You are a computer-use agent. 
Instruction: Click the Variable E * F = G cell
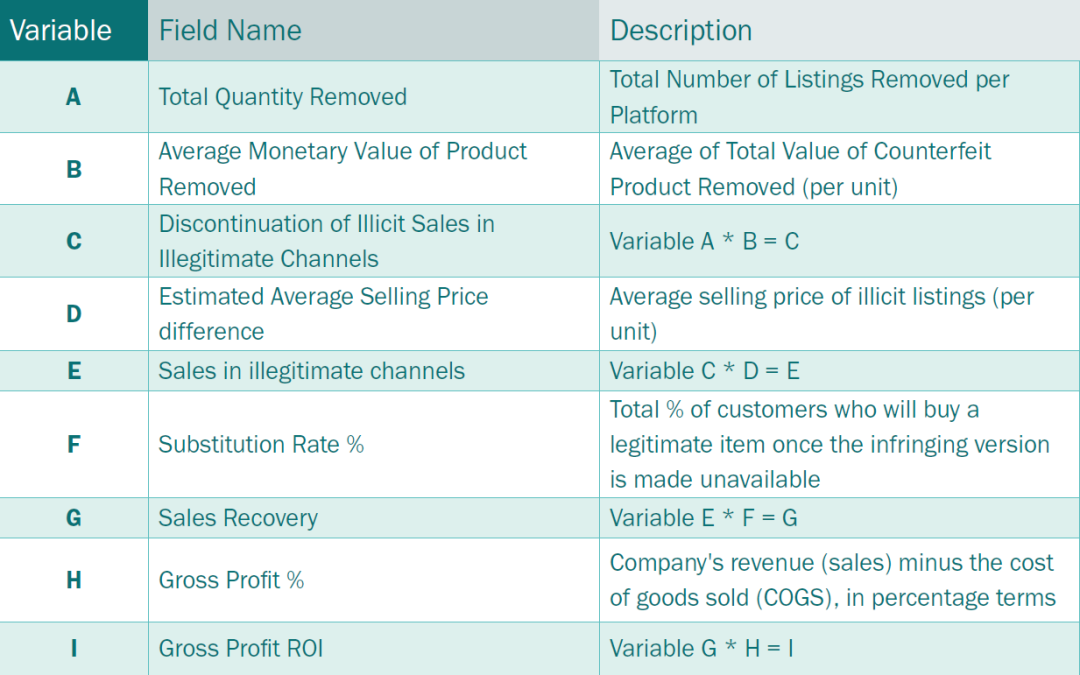click(x=840, y=518)
